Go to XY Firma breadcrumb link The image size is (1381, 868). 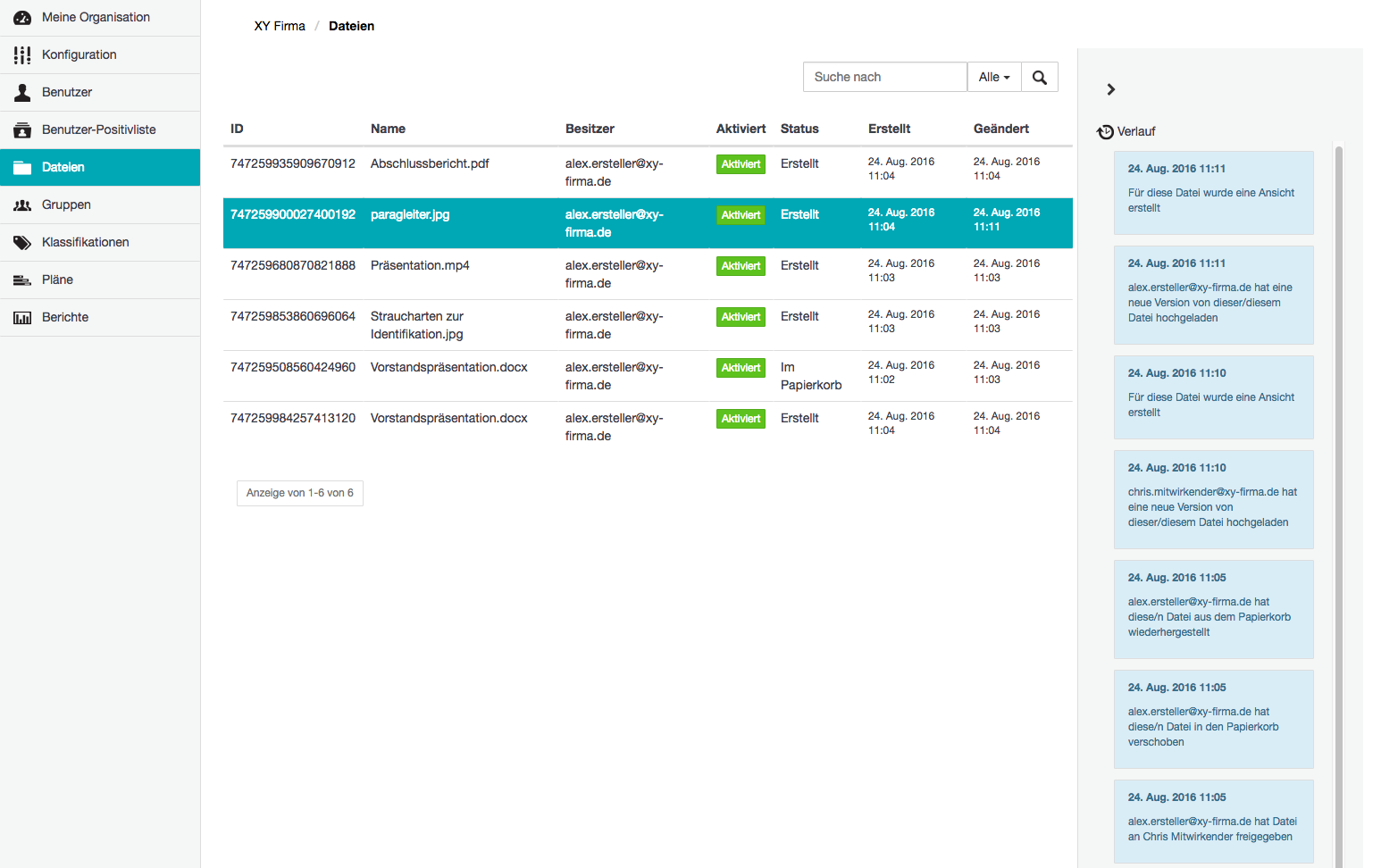click(280, 26)
